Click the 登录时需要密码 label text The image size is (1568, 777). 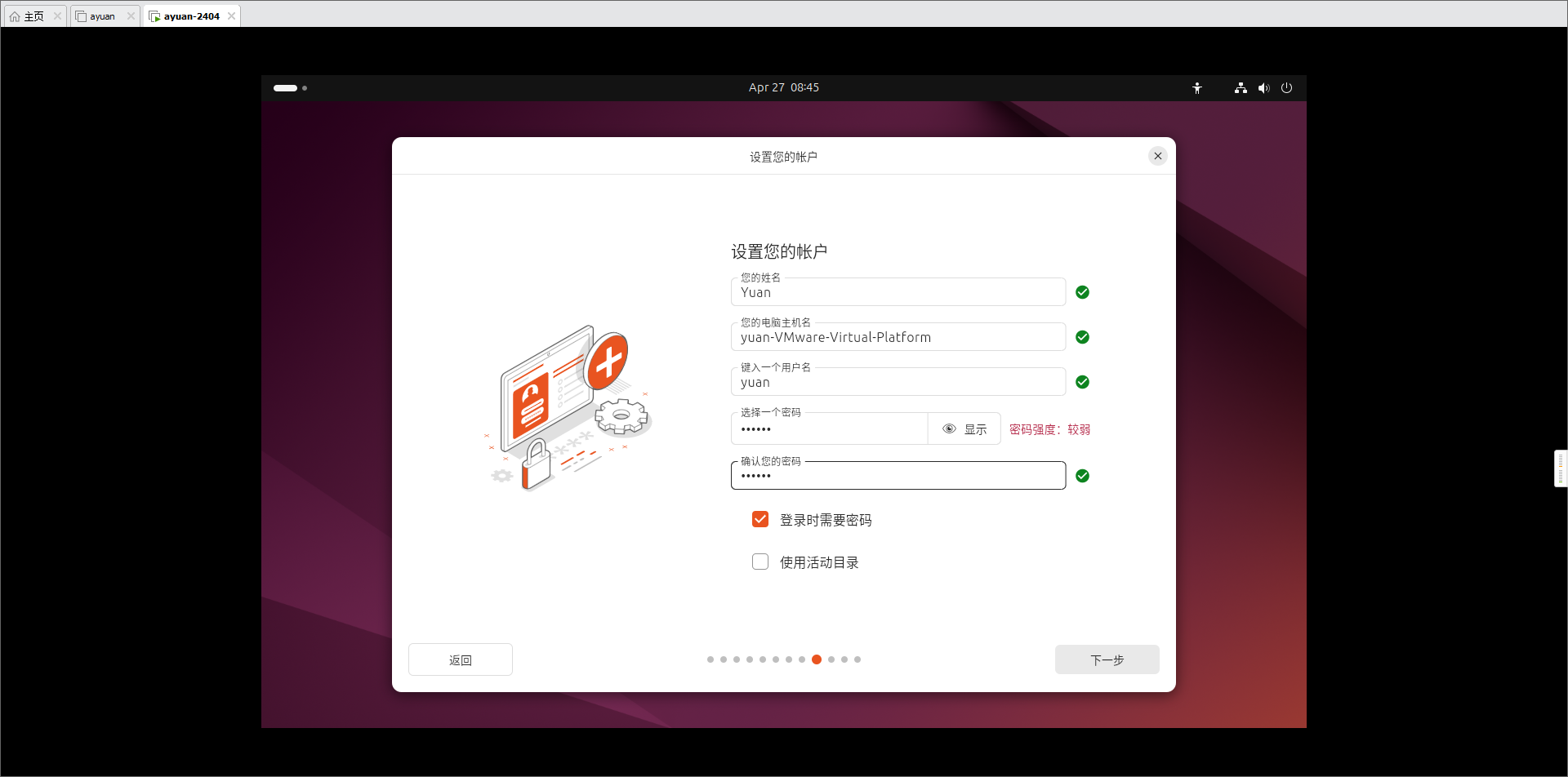(x=826, y=520)
